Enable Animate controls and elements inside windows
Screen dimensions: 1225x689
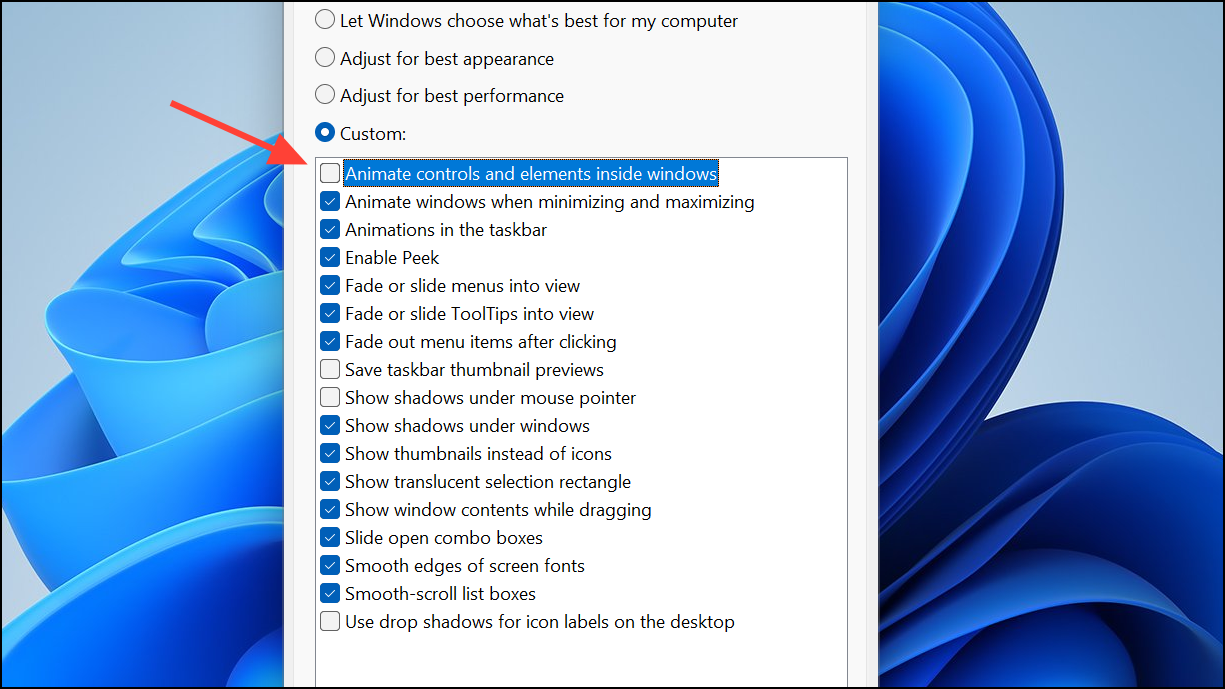330,172
